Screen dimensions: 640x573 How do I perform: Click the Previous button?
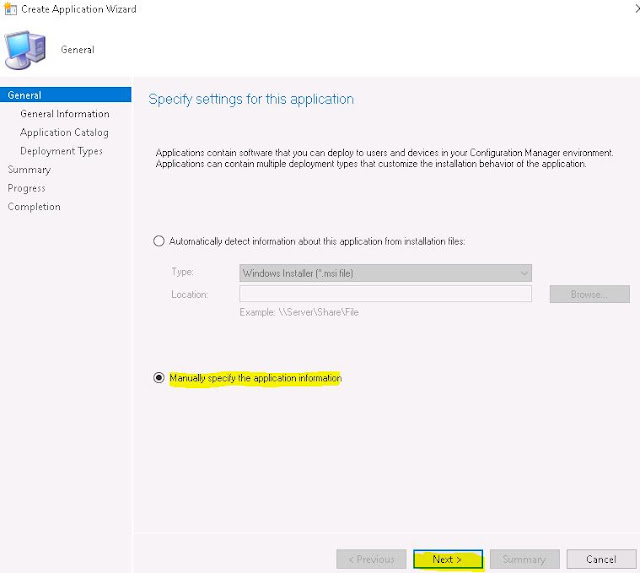click(x=371, y=559)
